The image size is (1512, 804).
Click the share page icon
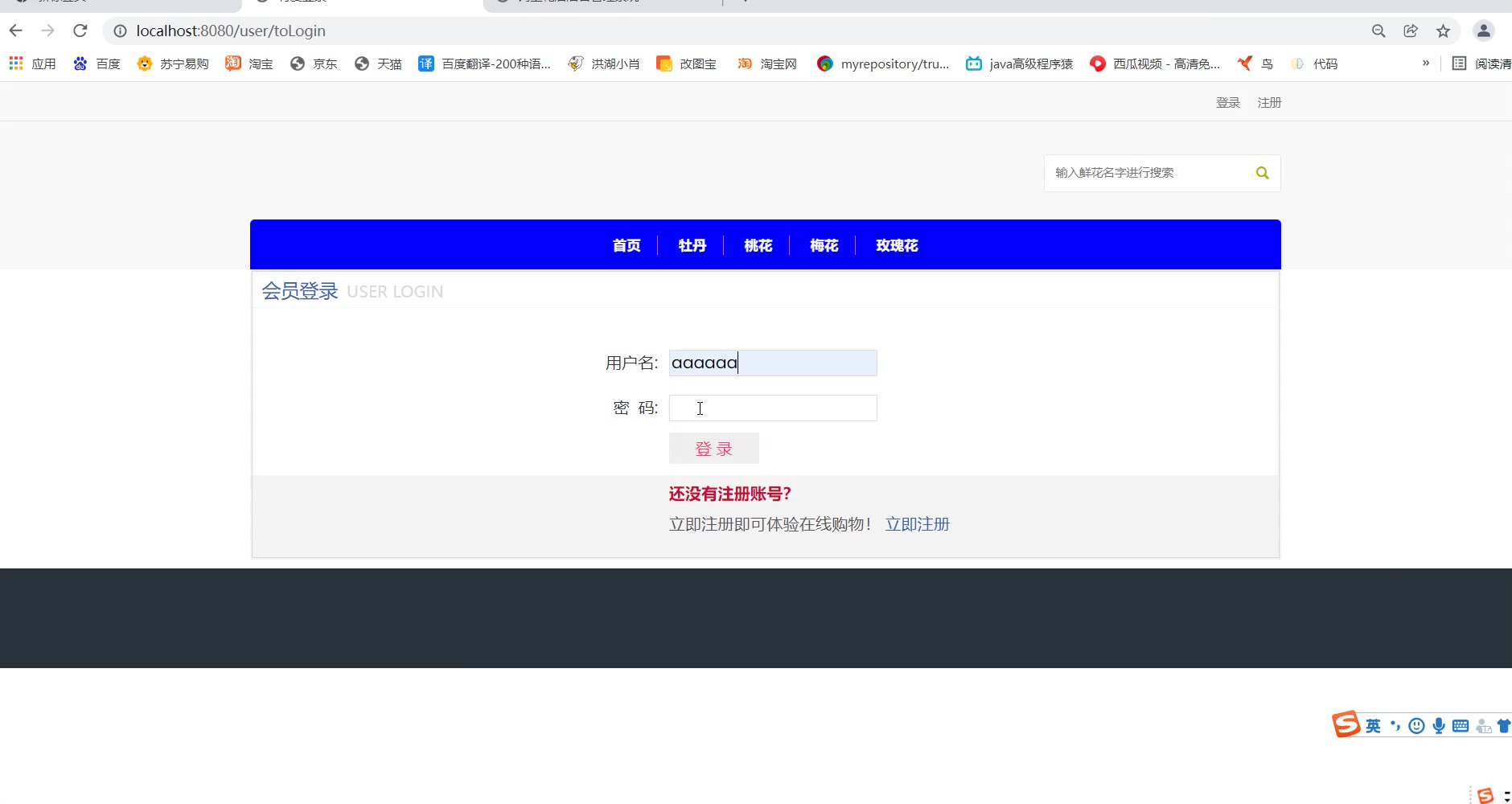pos(1411,31)
